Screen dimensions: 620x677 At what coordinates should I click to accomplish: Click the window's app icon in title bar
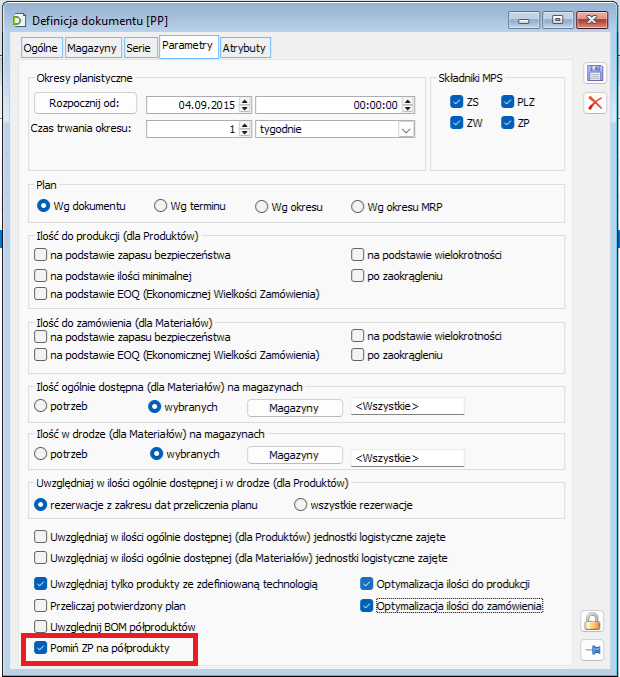19,20
